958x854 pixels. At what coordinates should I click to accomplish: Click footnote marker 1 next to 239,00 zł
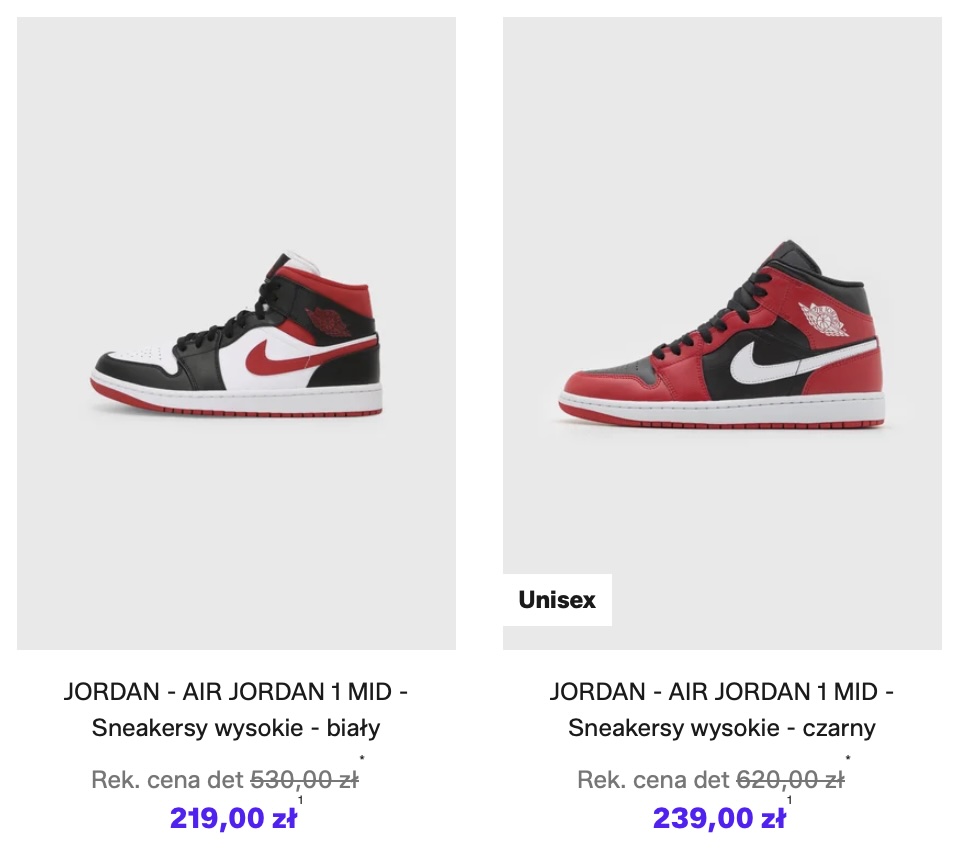789,800
